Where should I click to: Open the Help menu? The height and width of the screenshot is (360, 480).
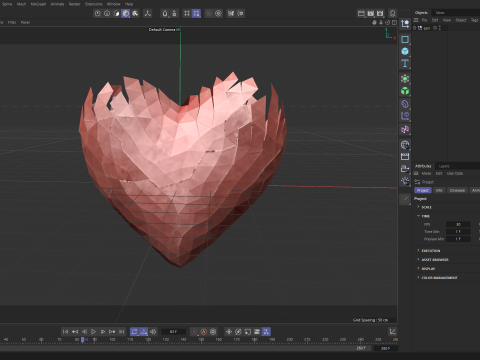(129, 4)
